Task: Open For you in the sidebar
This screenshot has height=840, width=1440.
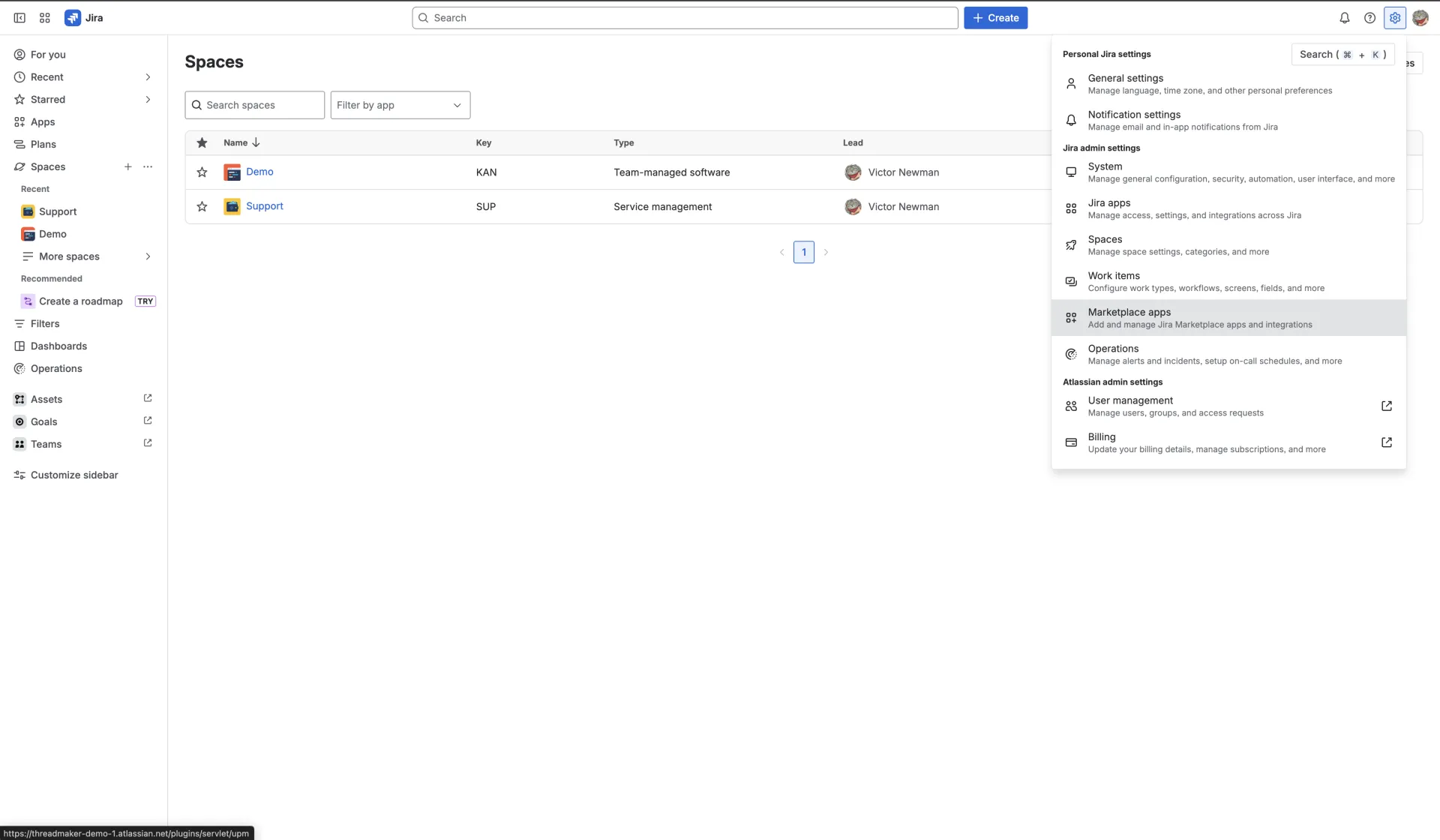Action: 84,55
